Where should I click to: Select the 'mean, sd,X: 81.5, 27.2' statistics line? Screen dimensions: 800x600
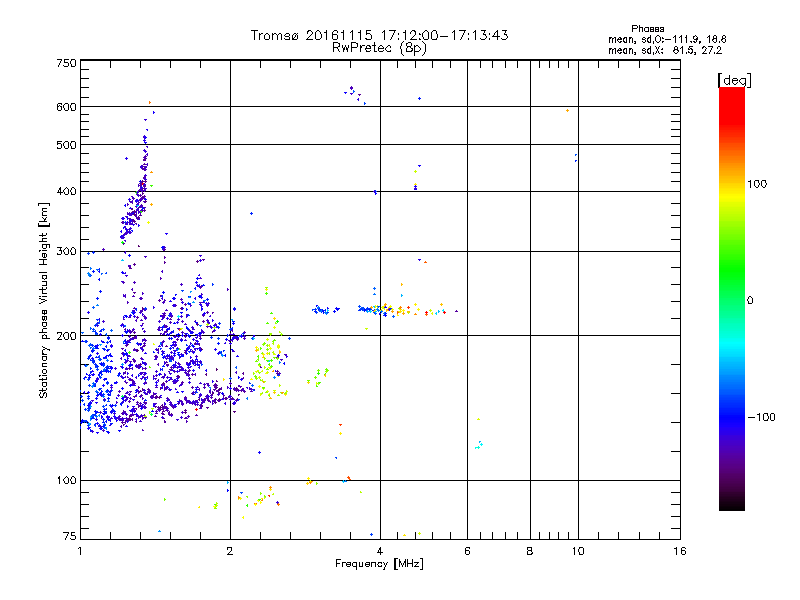tap(665, 50)
